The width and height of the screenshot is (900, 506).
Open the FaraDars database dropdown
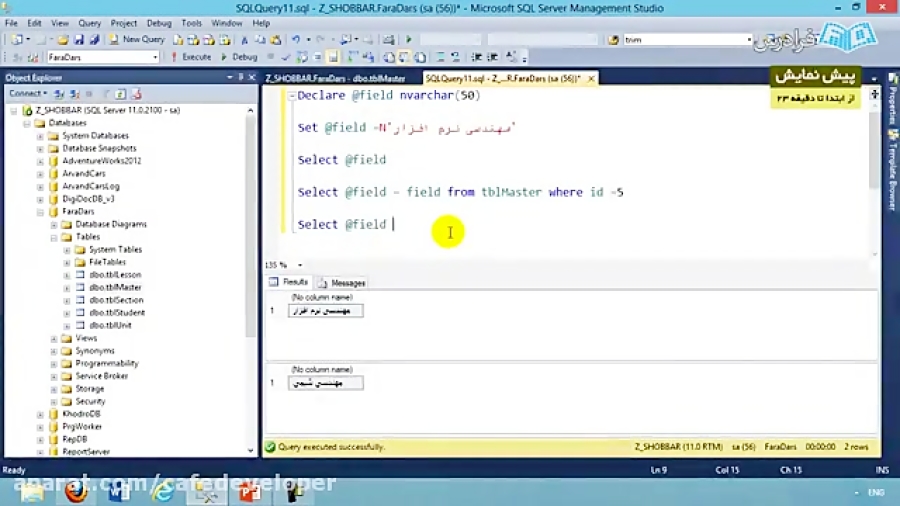pyautogui.click(x=155, y=57)
